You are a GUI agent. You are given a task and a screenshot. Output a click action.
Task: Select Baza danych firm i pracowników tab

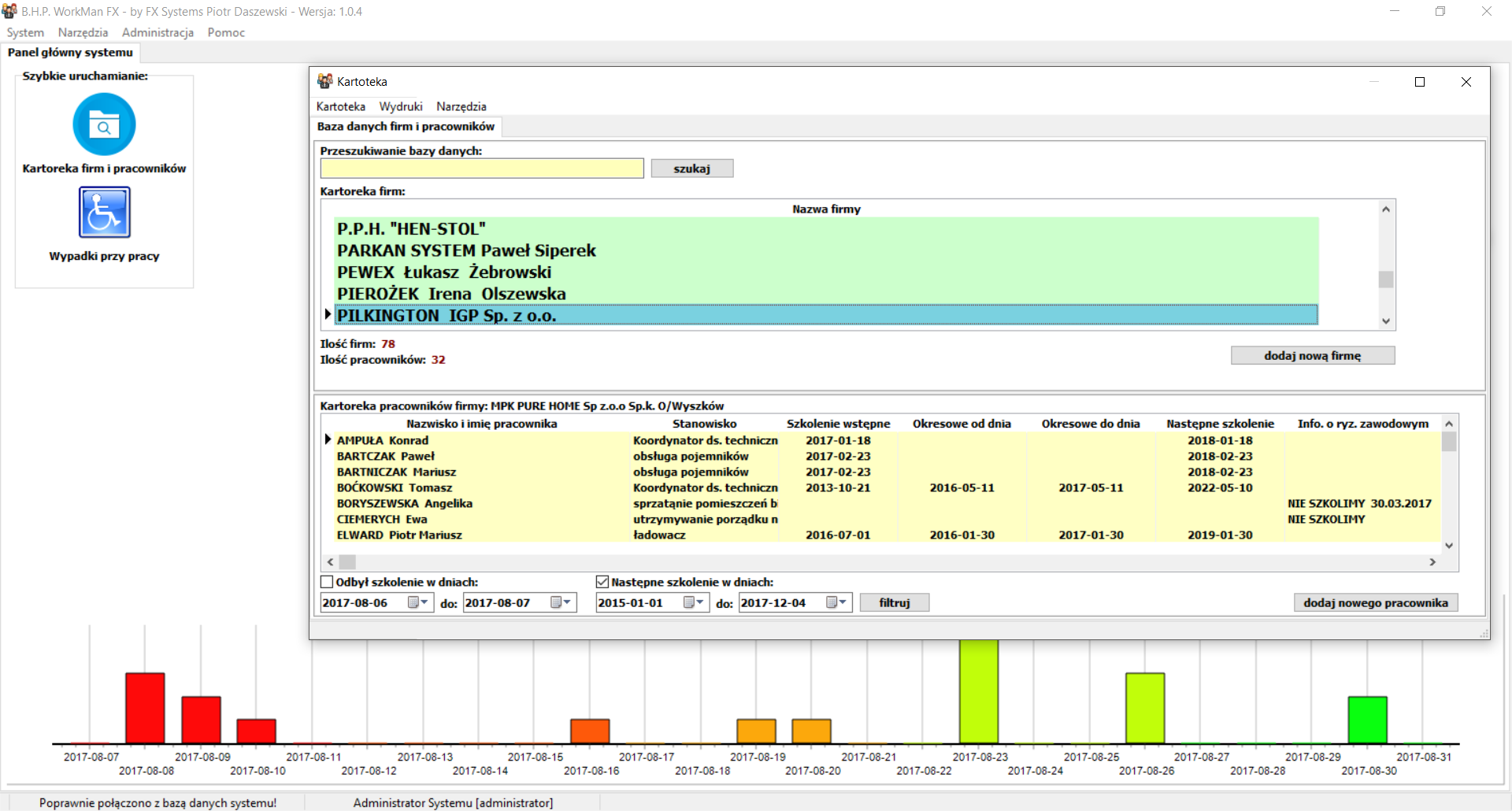pos(406,126)
